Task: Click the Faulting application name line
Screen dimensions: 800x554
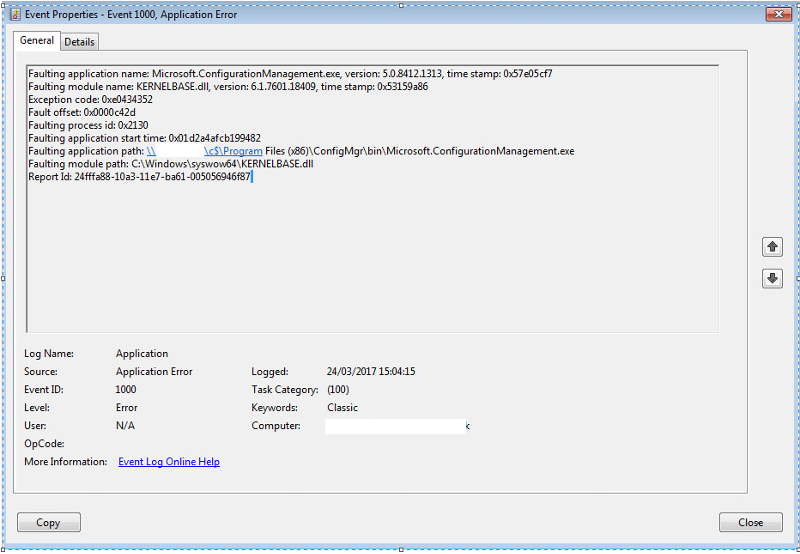Action: pos(290,74)
